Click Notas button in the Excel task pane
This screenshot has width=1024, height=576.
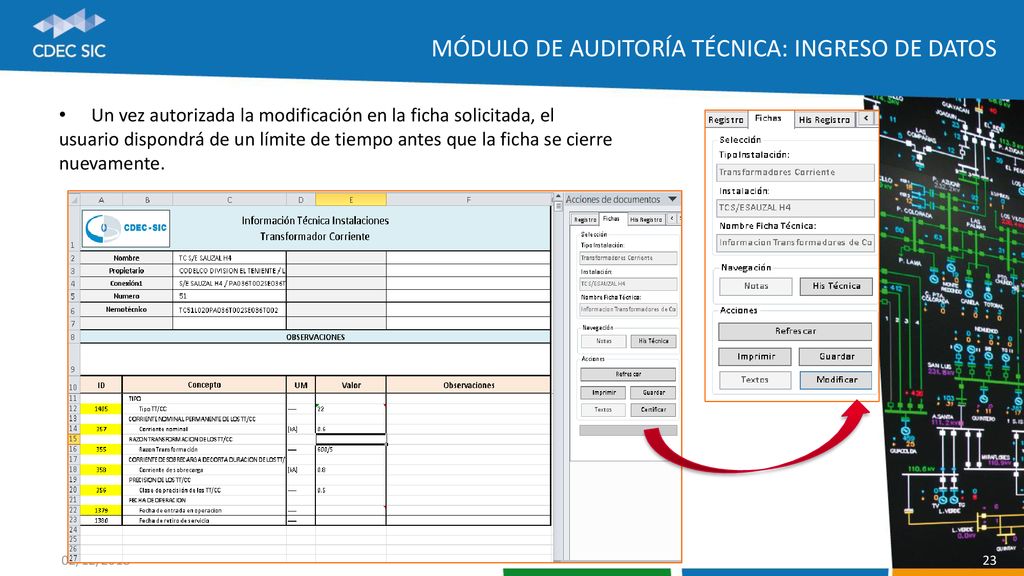tap(603, 341)
